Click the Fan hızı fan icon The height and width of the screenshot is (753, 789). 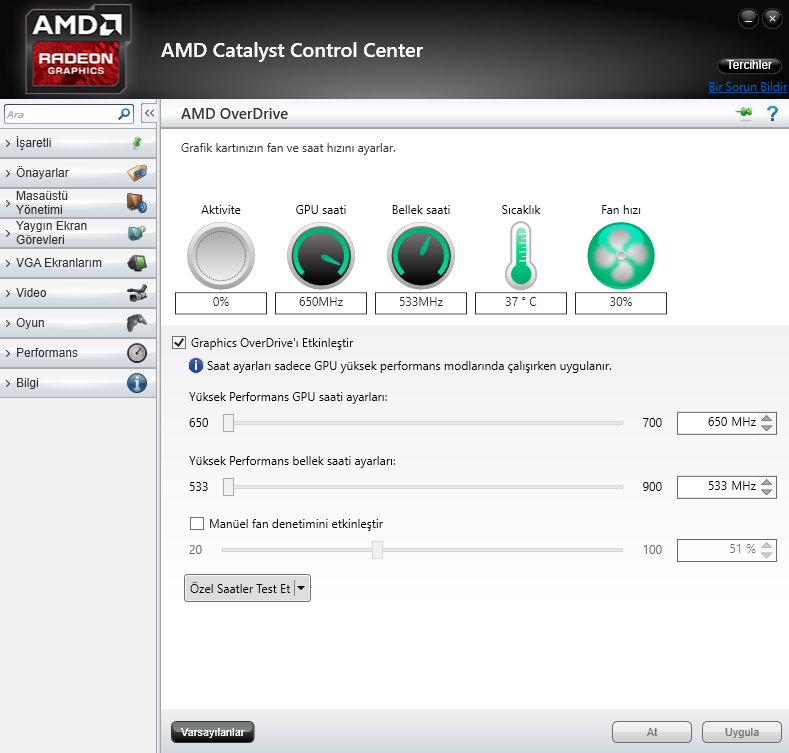tap(621, 256)
